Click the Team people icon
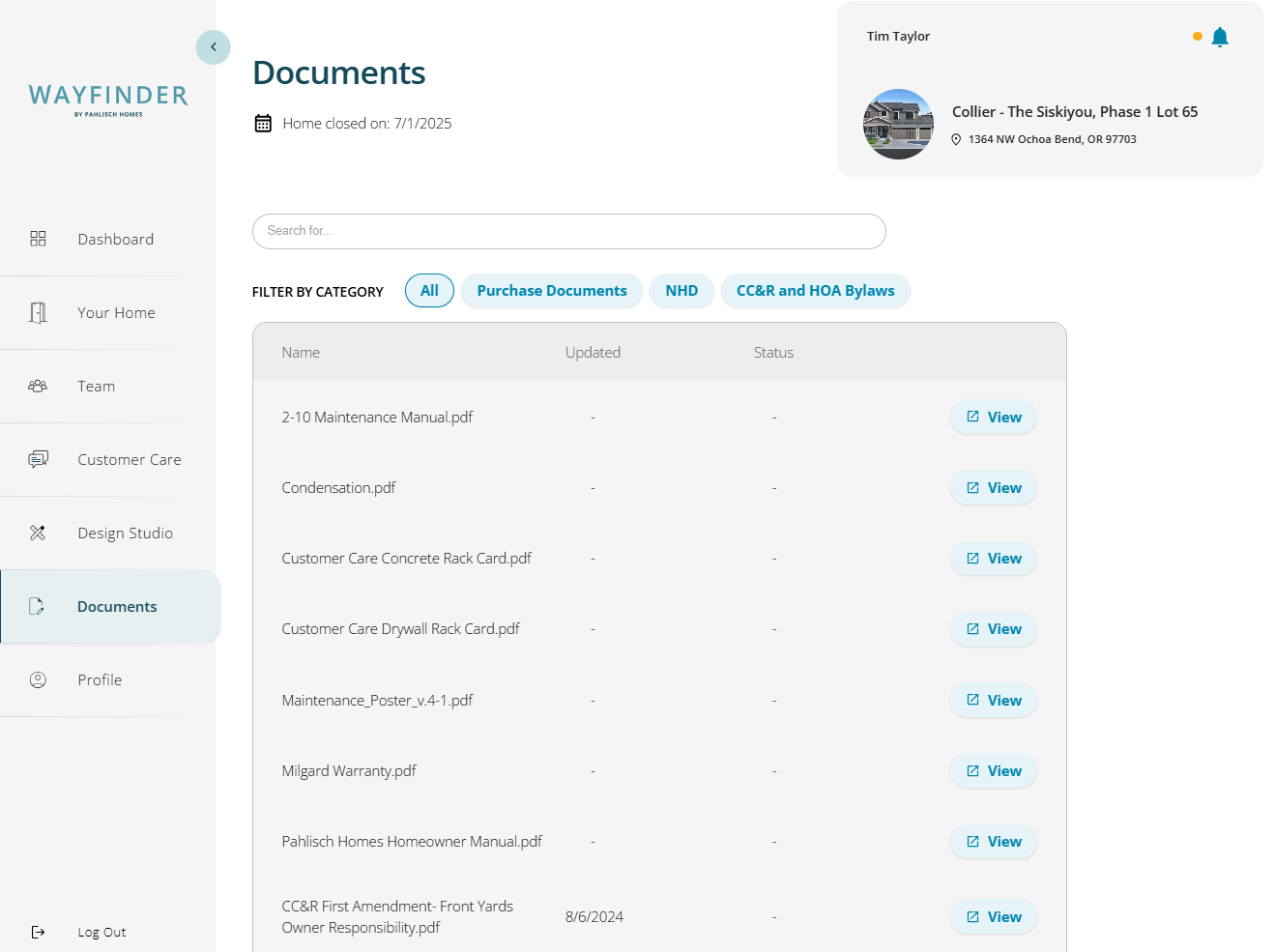 pos(38,386)
